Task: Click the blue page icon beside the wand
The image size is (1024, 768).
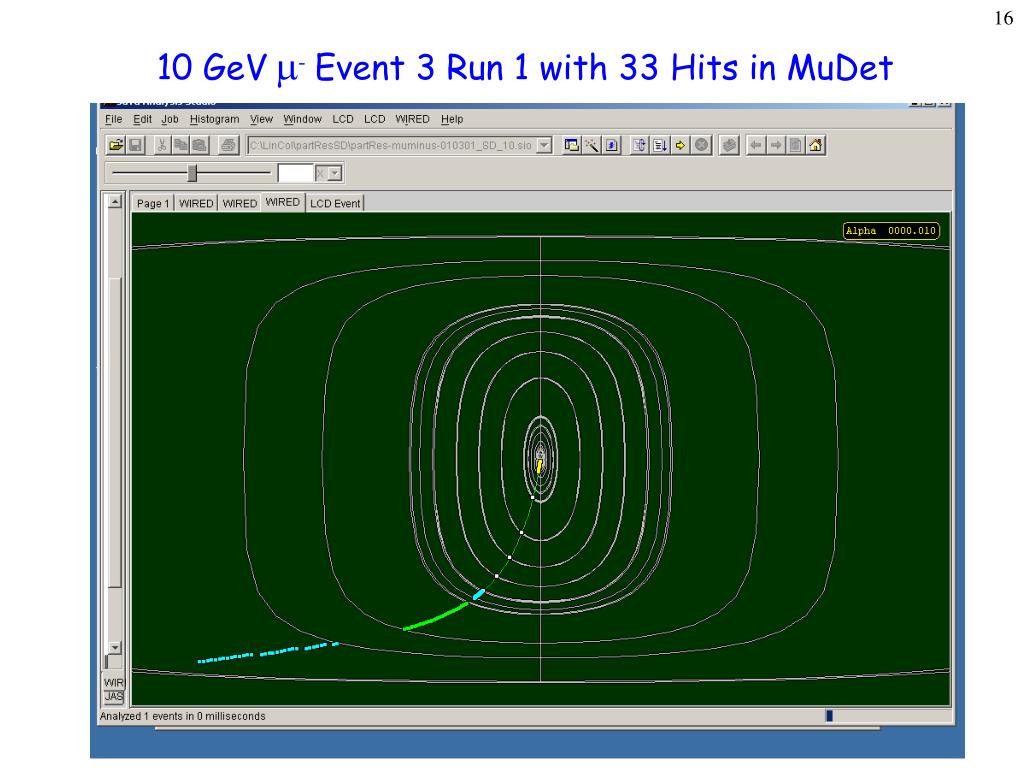Action: pyautogui.click(x=611, y=145)
